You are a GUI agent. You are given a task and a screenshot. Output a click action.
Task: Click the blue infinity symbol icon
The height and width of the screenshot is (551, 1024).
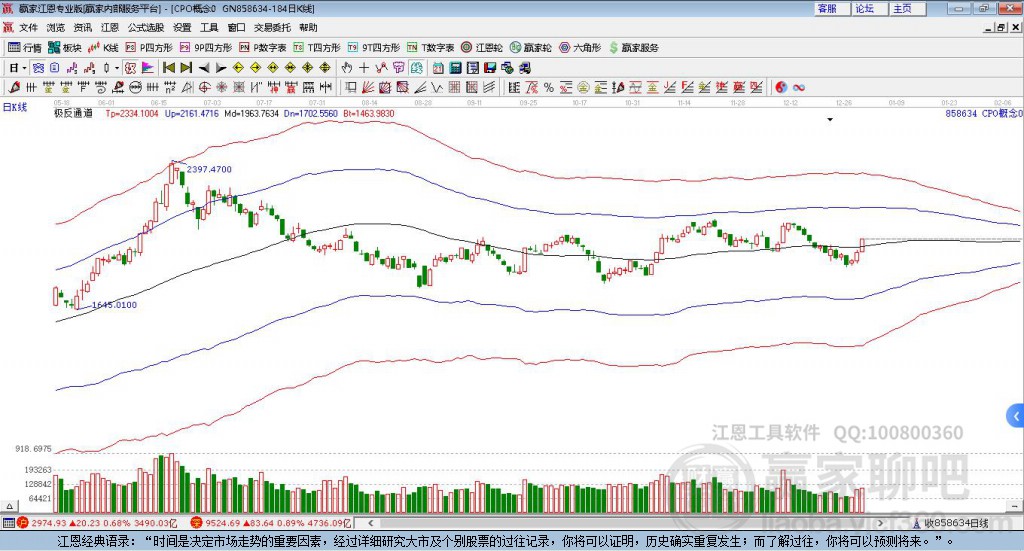click(x=799, y=87)
